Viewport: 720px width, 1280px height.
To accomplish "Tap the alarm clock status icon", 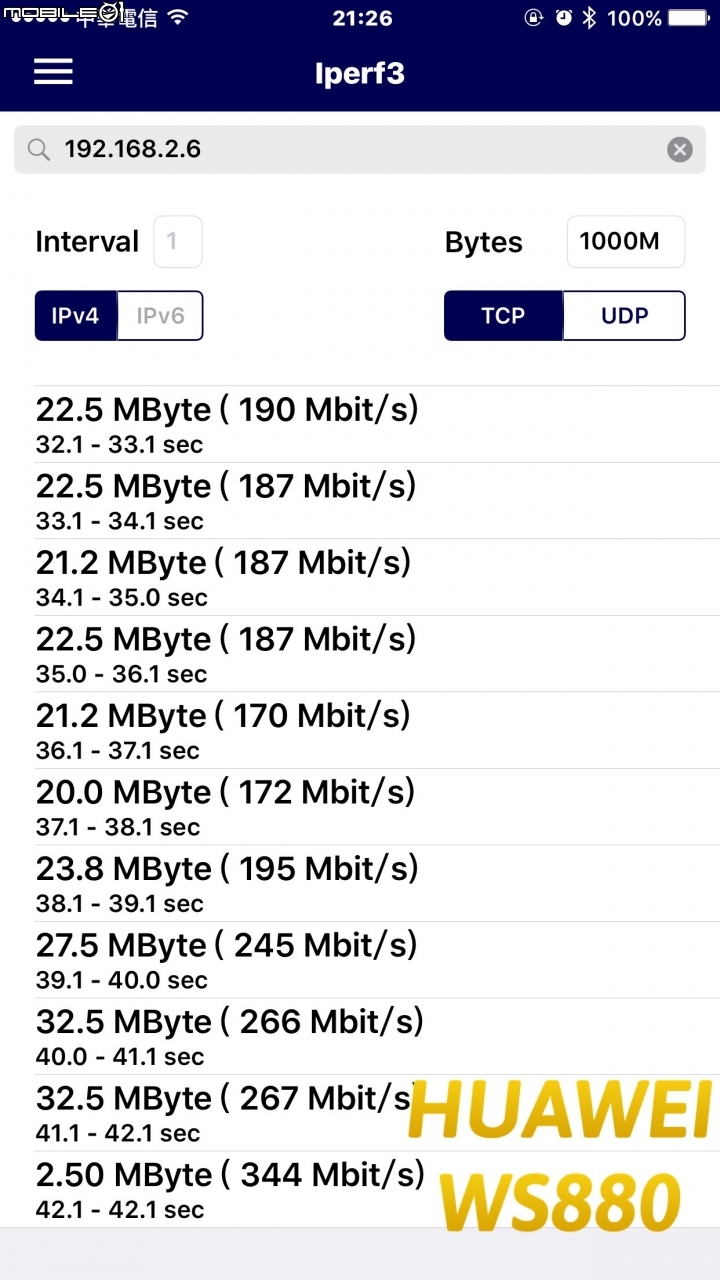I will pyautogui.click(x=564, y=17).
